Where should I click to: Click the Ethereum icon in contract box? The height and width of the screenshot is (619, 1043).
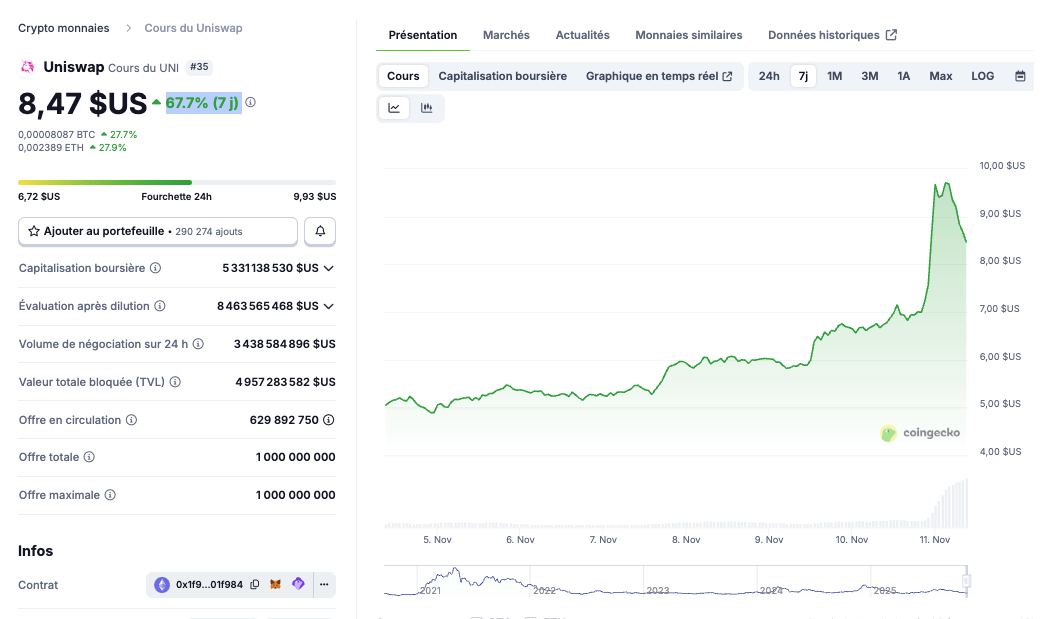pyautogui.click(x=162, y=584)
